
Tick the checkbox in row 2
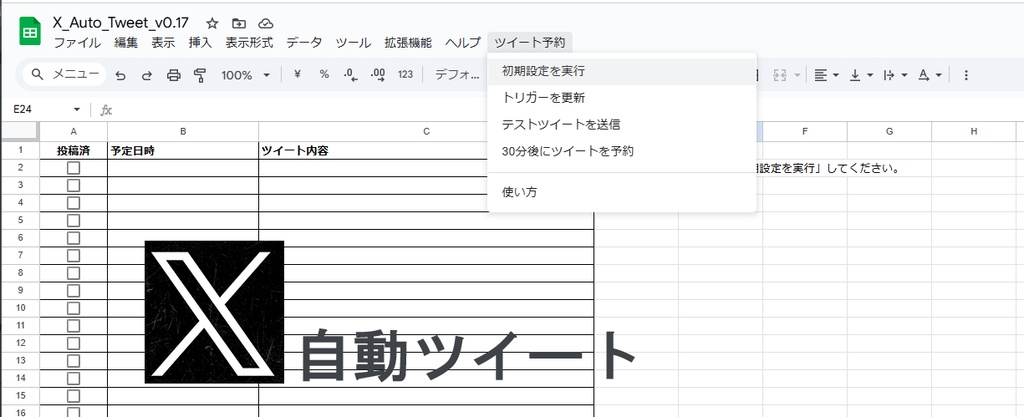[74, 168]
